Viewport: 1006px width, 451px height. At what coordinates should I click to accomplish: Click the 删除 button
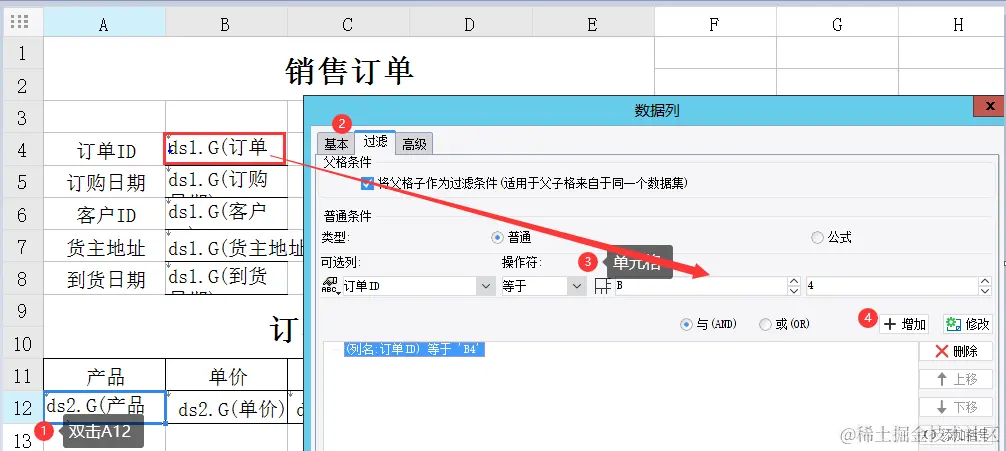tap(956, 351)
